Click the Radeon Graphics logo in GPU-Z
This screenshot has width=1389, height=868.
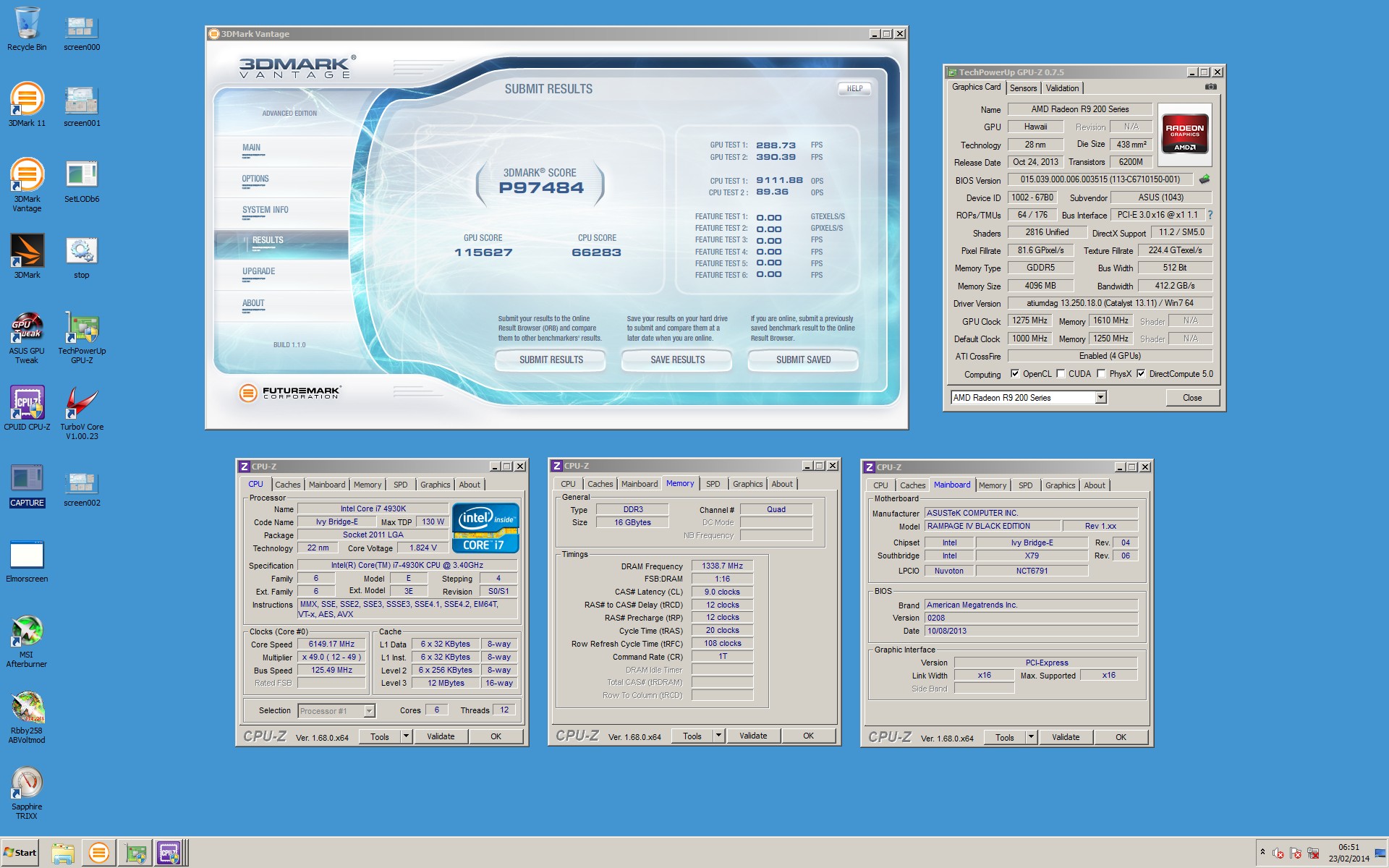pos(1185,133)
